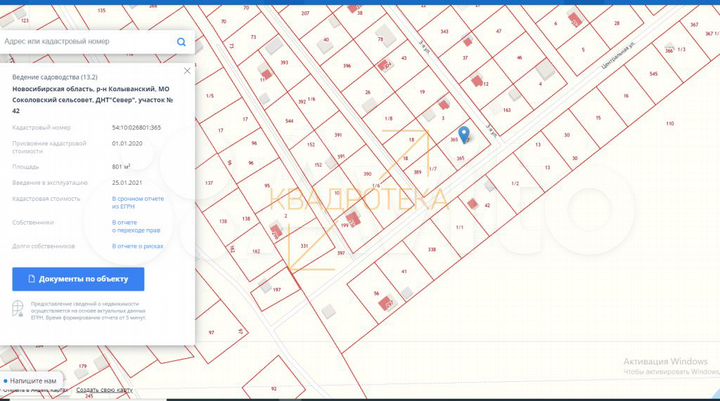Click the cadastral value date 01.01.2020
720x401 pixels.
127,144
